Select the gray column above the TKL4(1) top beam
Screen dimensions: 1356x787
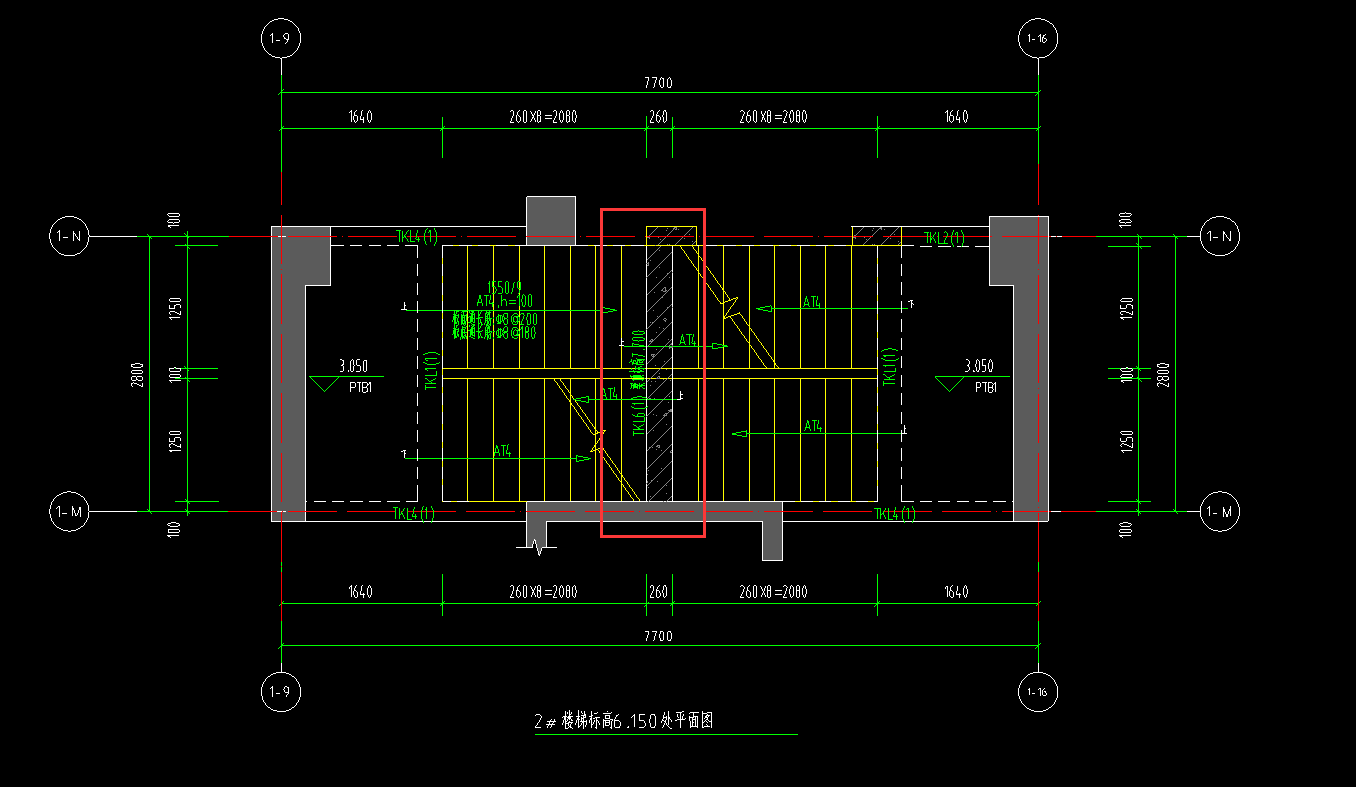click(551, 219)
